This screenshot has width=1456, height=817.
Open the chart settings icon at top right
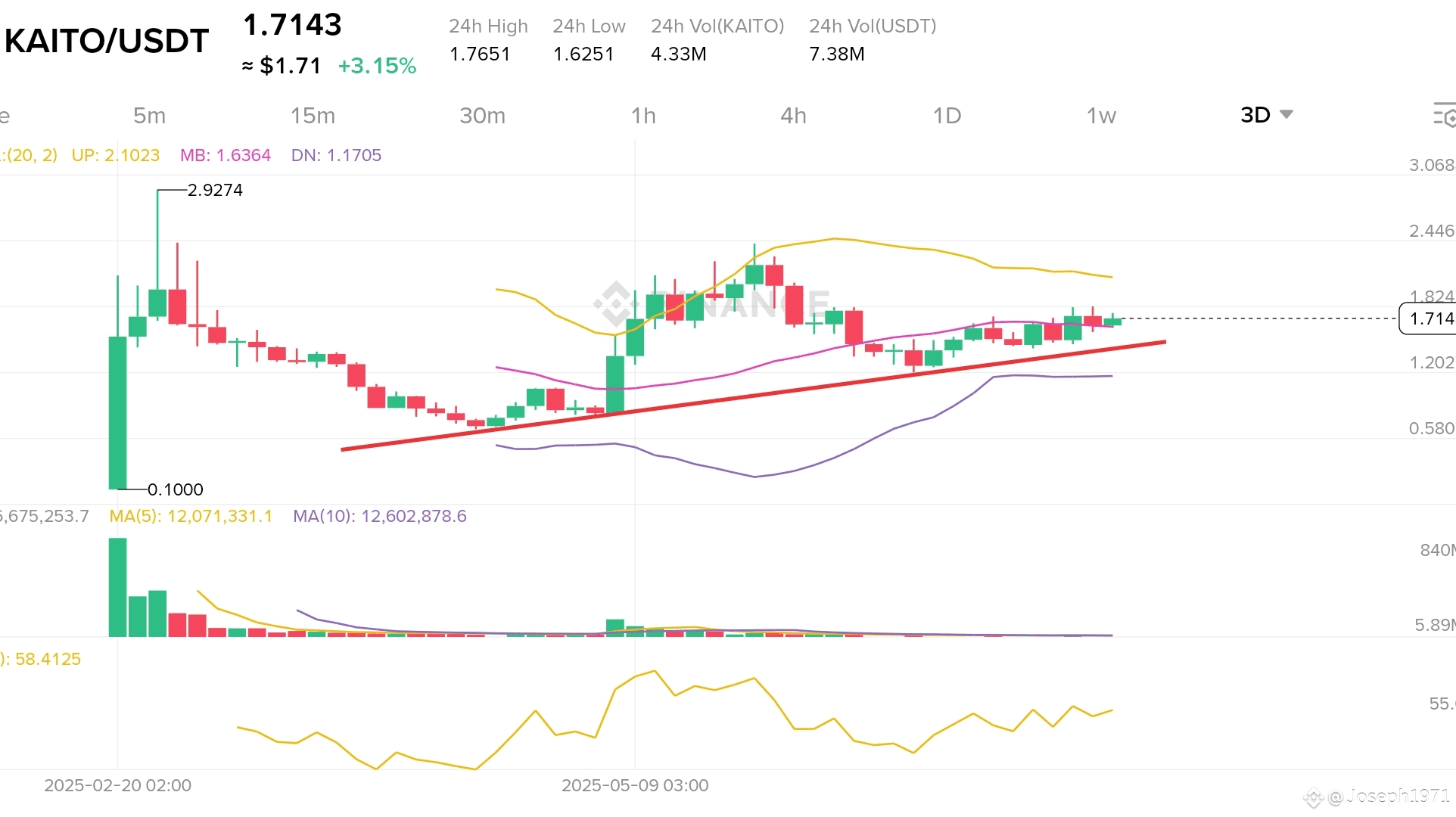point(1443,115)
